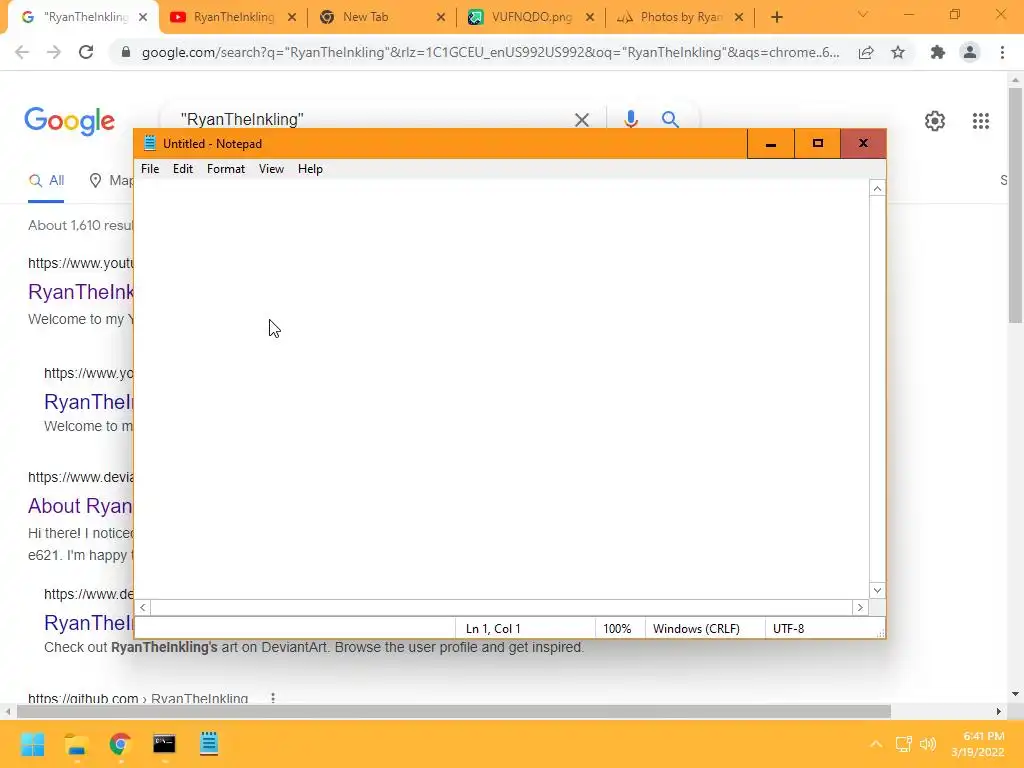Click the Google logo
Screen dimensions: 1024x768
click(x=69, y=121)
